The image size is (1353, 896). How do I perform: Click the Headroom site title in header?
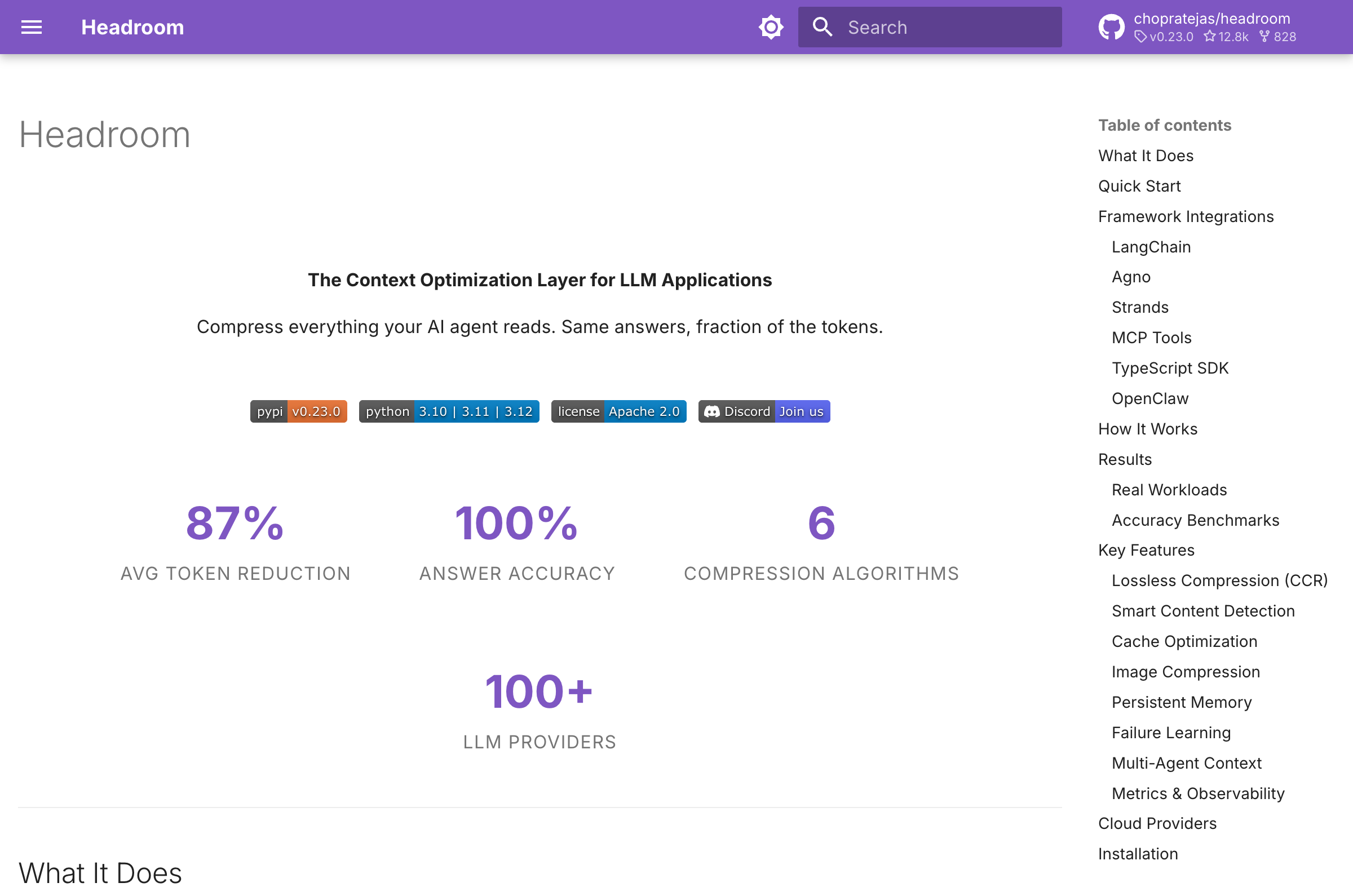click(132, 27)
